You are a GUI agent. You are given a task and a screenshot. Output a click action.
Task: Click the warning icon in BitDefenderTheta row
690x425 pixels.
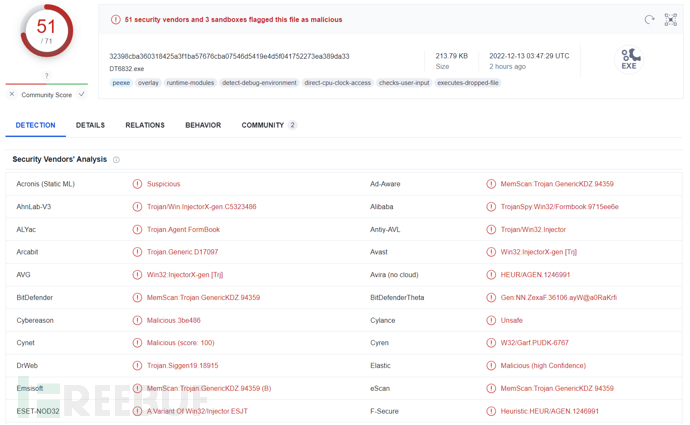pos(491,298)
